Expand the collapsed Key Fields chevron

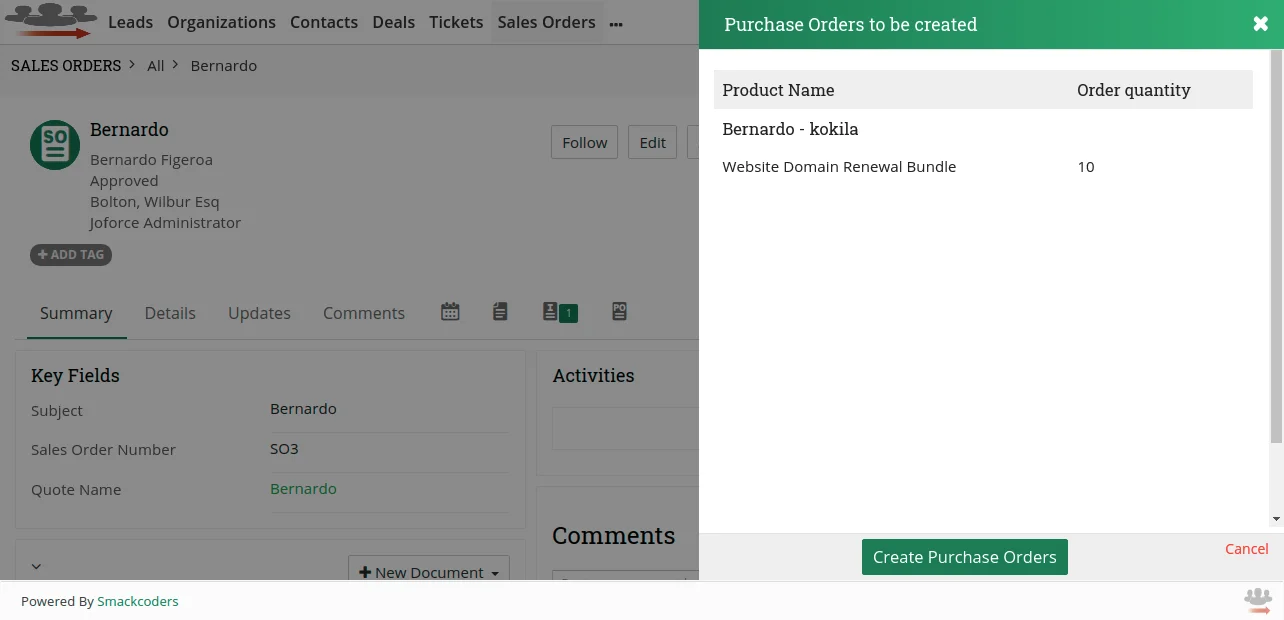[36, 566]
